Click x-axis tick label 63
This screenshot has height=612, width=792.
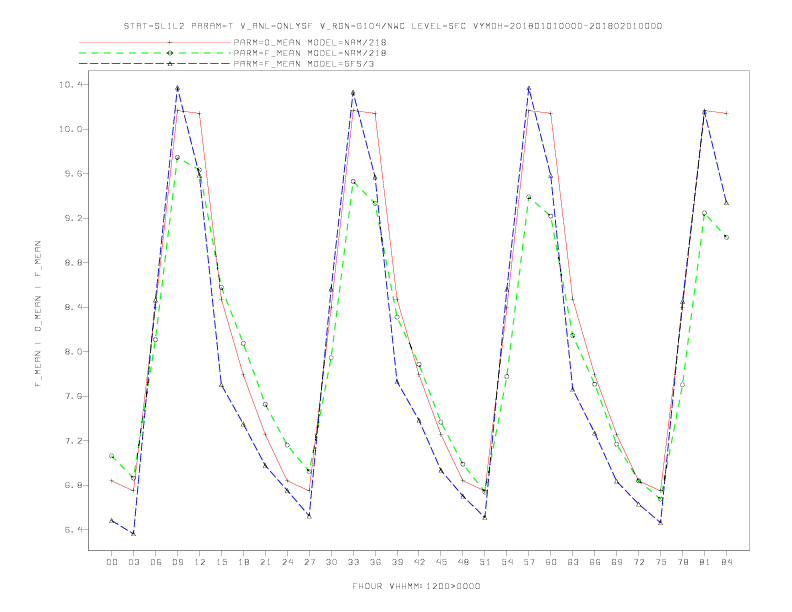(x=573, y=562)
